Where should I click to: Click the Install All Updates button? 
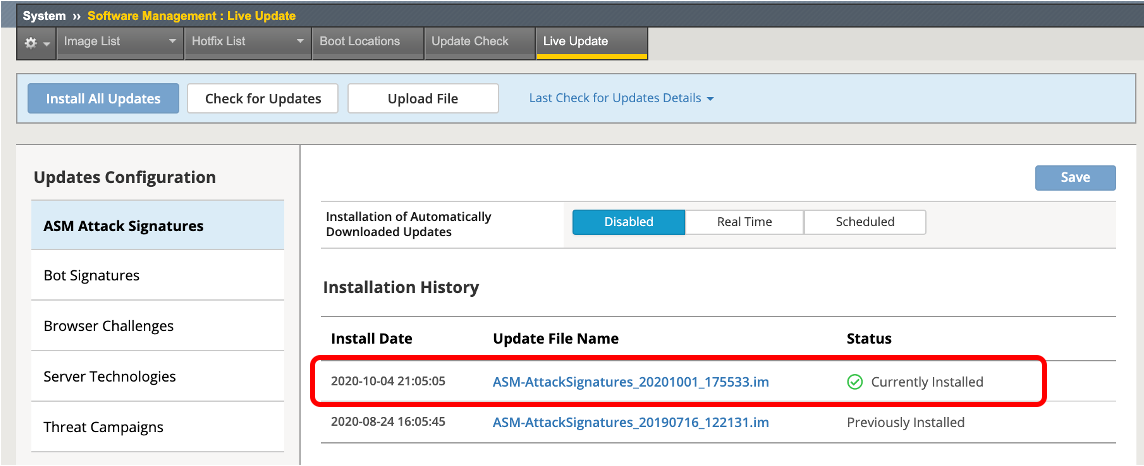[103, 98]
